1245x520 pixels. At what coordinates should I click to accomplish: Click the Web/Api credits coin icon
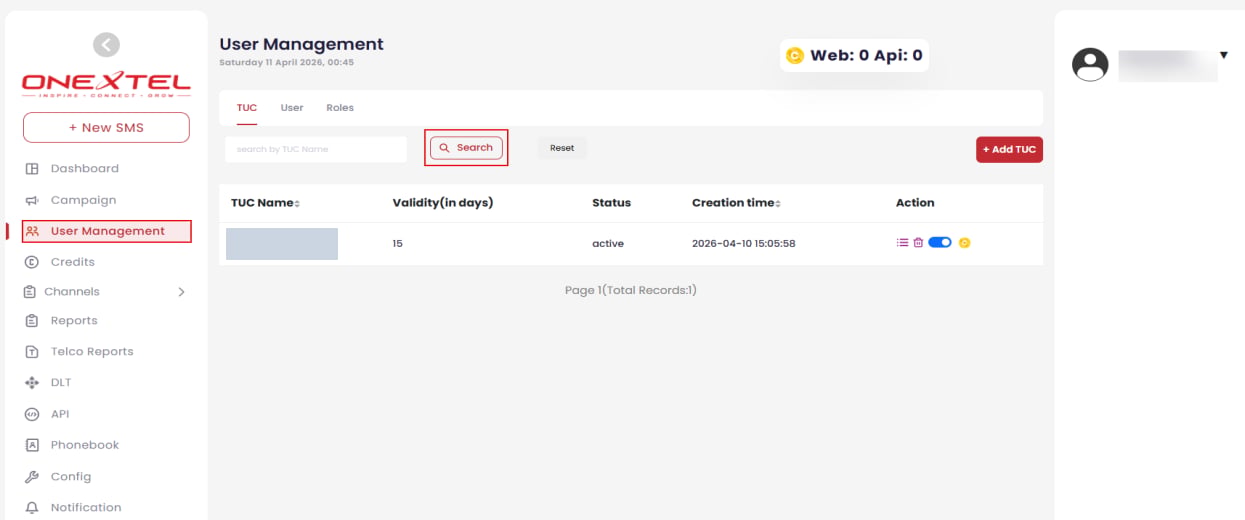click(x=795, y=56)
